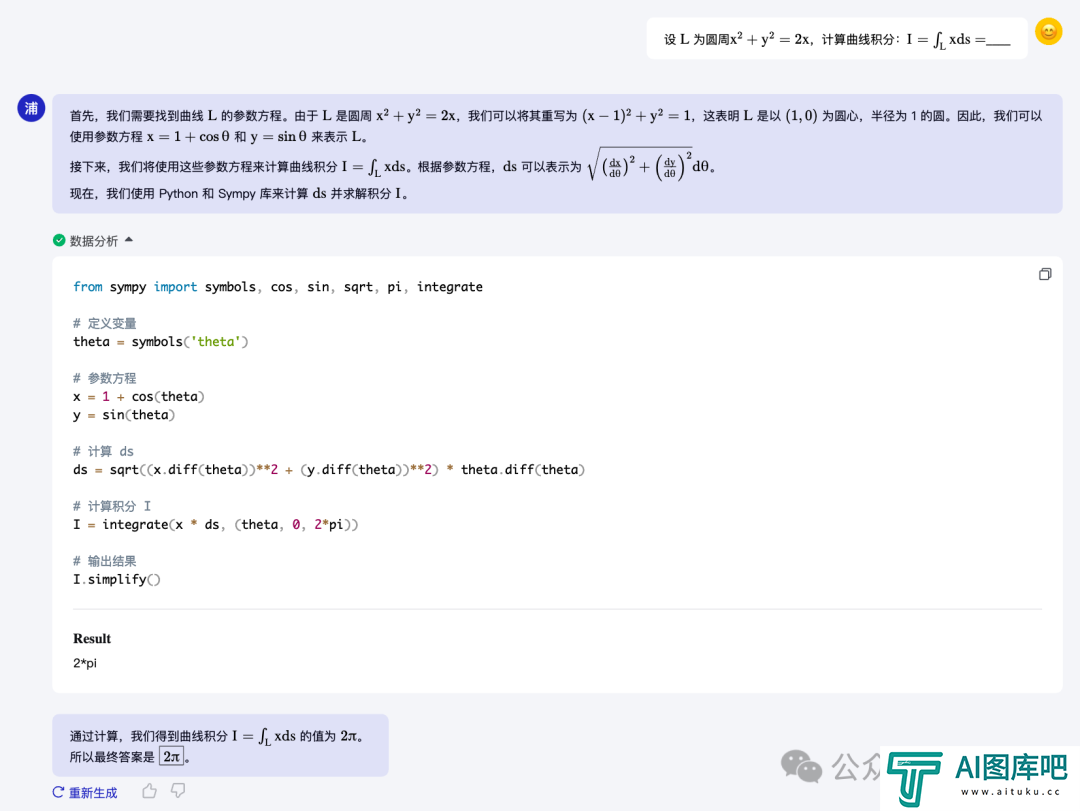Select the user's question message bubble
Screen dimensions: 1080x811
coord(836,39)
